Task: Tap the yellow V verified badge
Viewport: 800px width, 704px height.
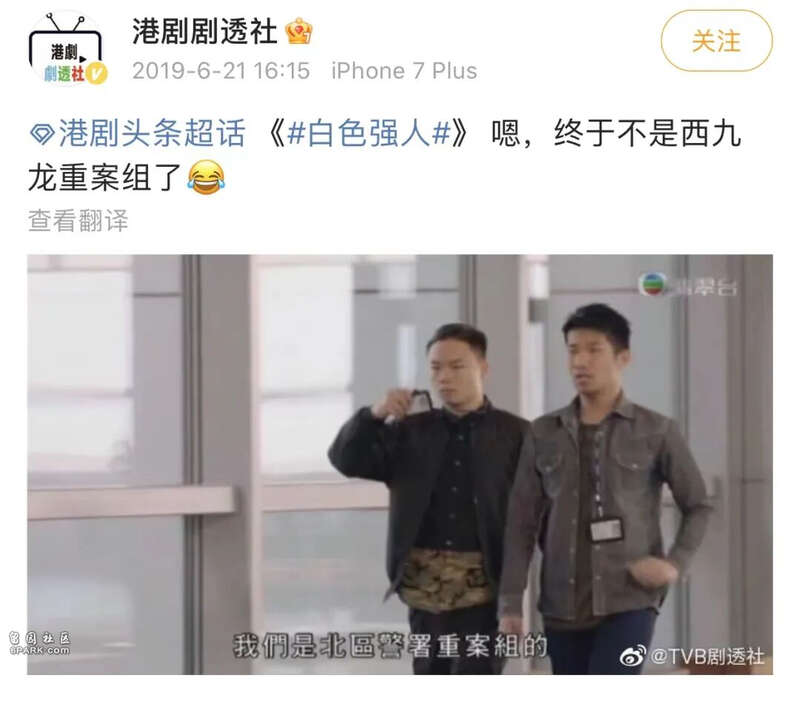Action: pos(96,74)
